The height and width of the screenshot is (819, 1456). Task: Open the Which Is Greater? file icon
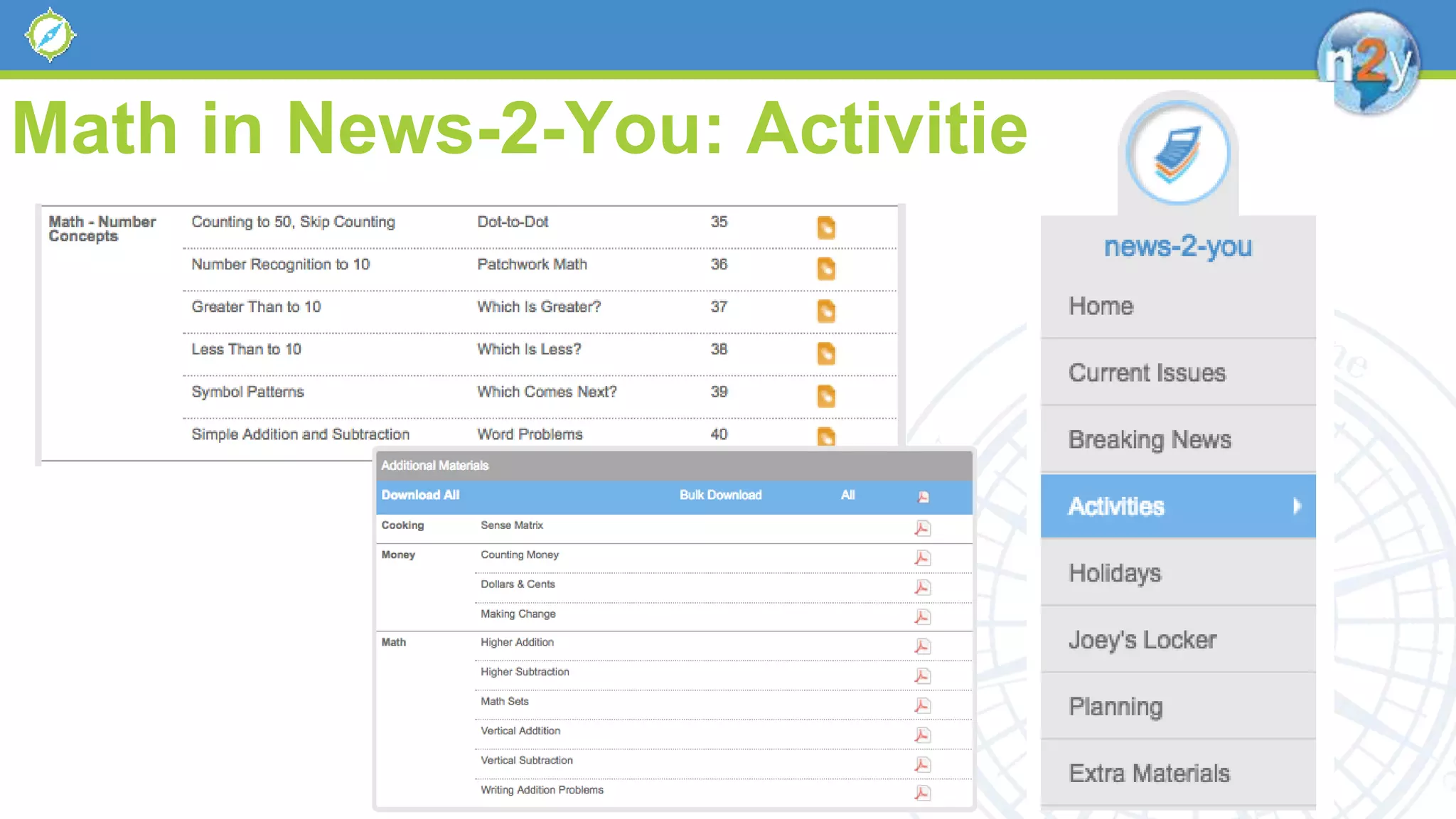pos(825,311)
